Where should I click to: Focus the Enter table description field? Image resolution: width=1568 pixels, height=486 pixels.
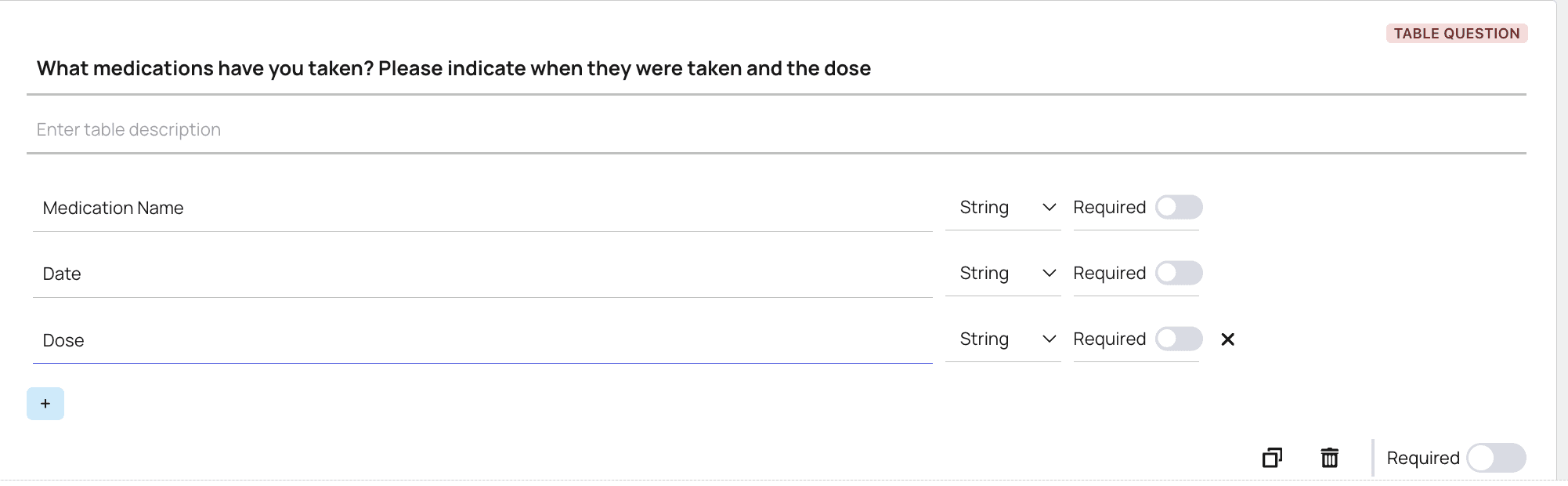point(470,130)
